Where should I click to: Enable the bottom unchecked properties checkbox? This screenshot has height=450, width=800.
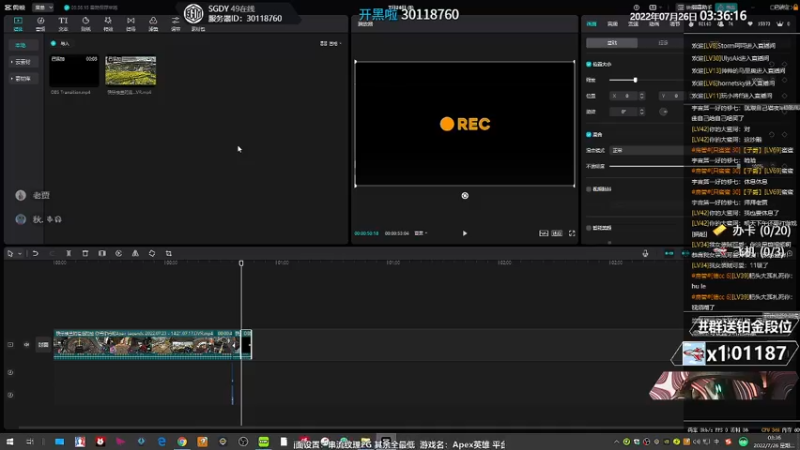589,228
